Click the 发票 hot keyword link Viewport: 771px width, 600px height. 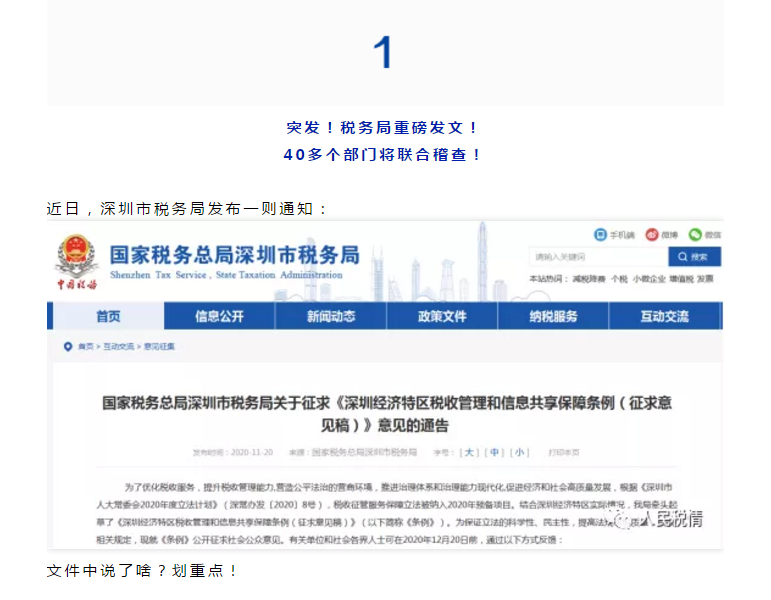705,279
